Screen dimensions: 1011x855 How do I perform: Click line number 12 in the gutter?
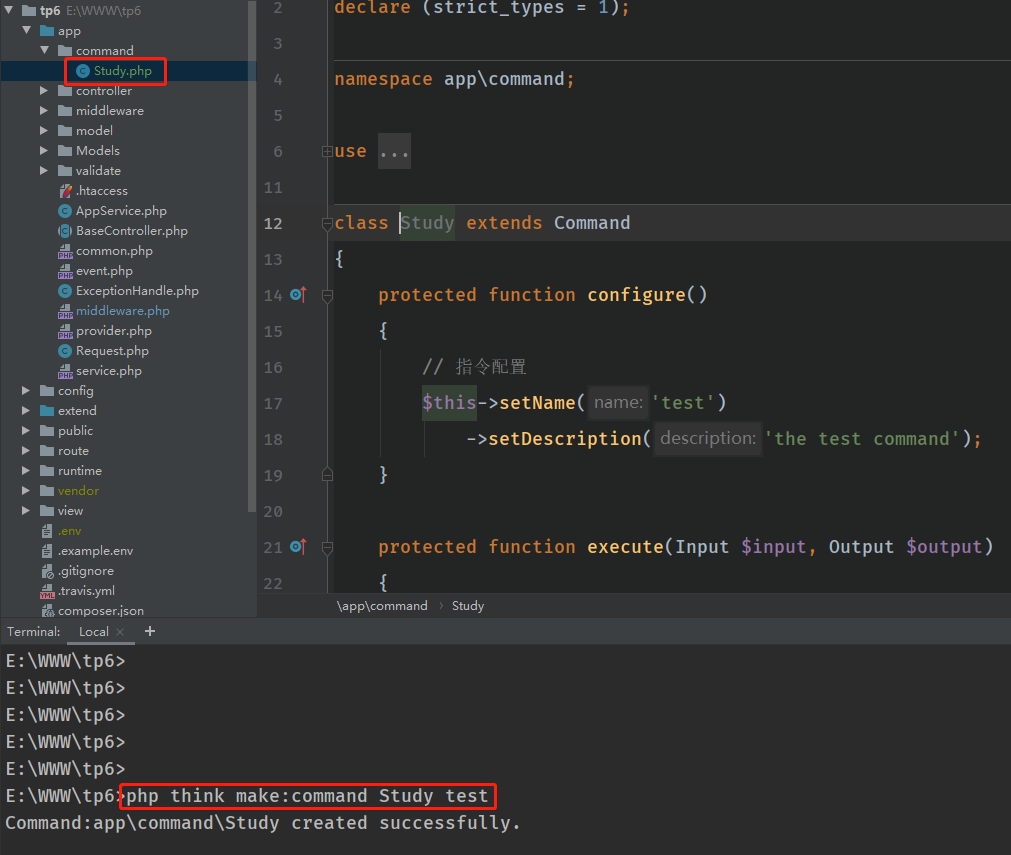(273, 224)
